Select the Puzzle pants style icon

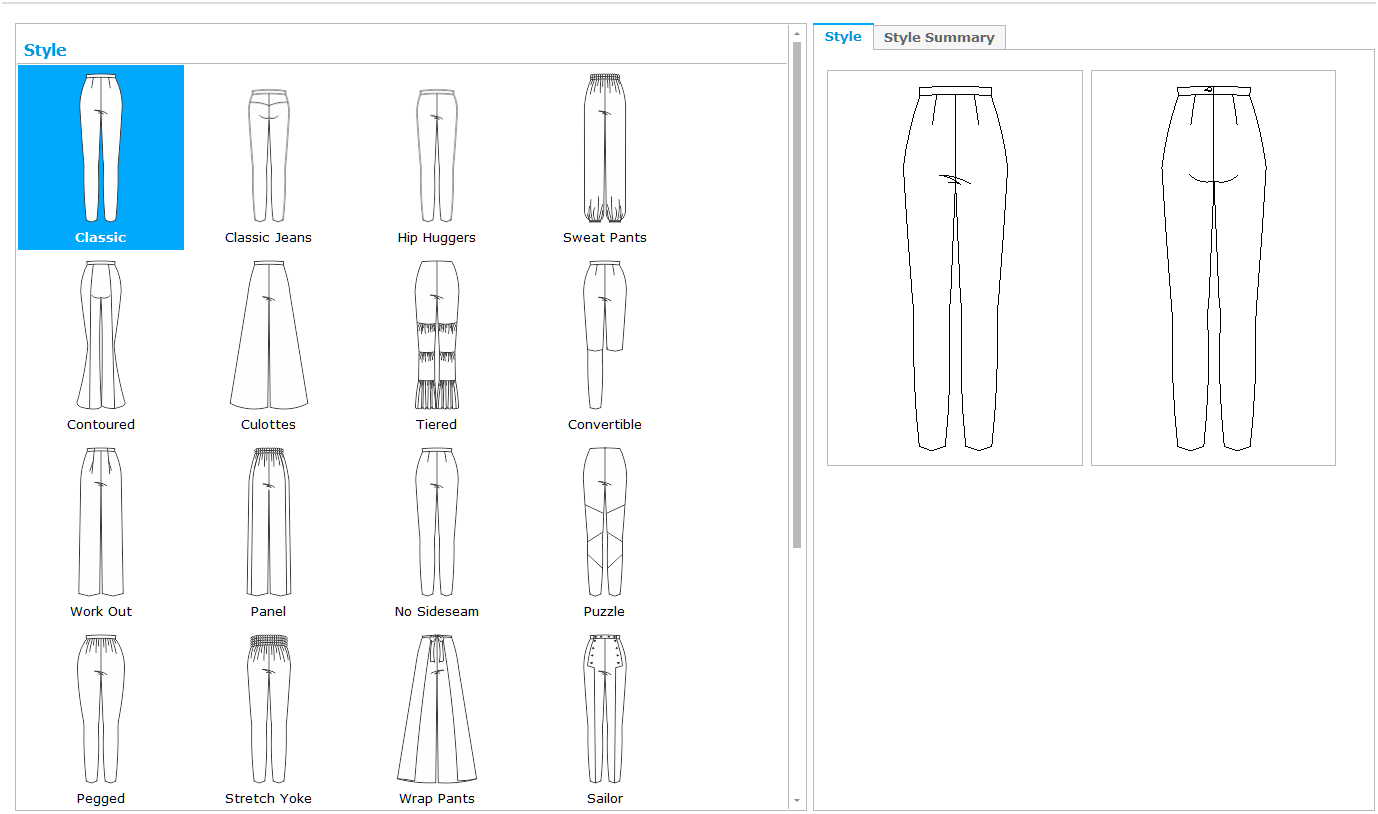click(x=604, y=521)
